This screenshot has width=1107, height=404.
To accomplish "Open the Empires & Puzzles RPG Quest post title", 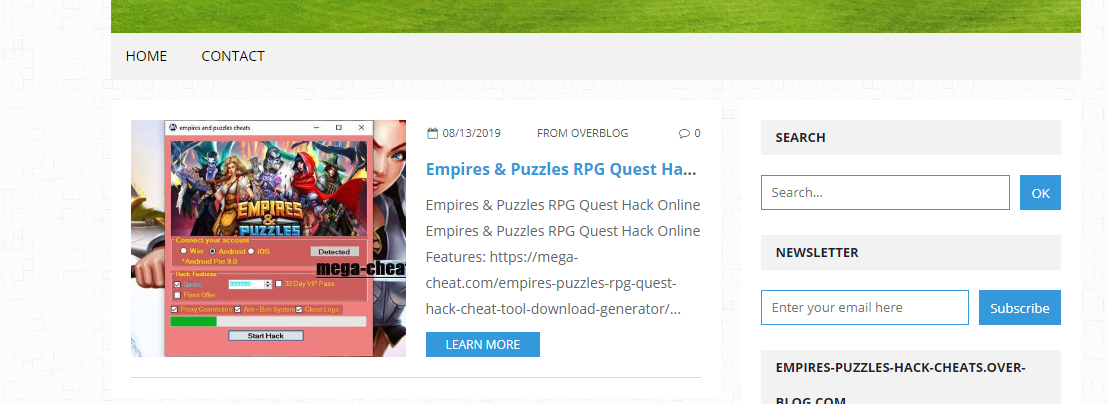I will (561, 170).
